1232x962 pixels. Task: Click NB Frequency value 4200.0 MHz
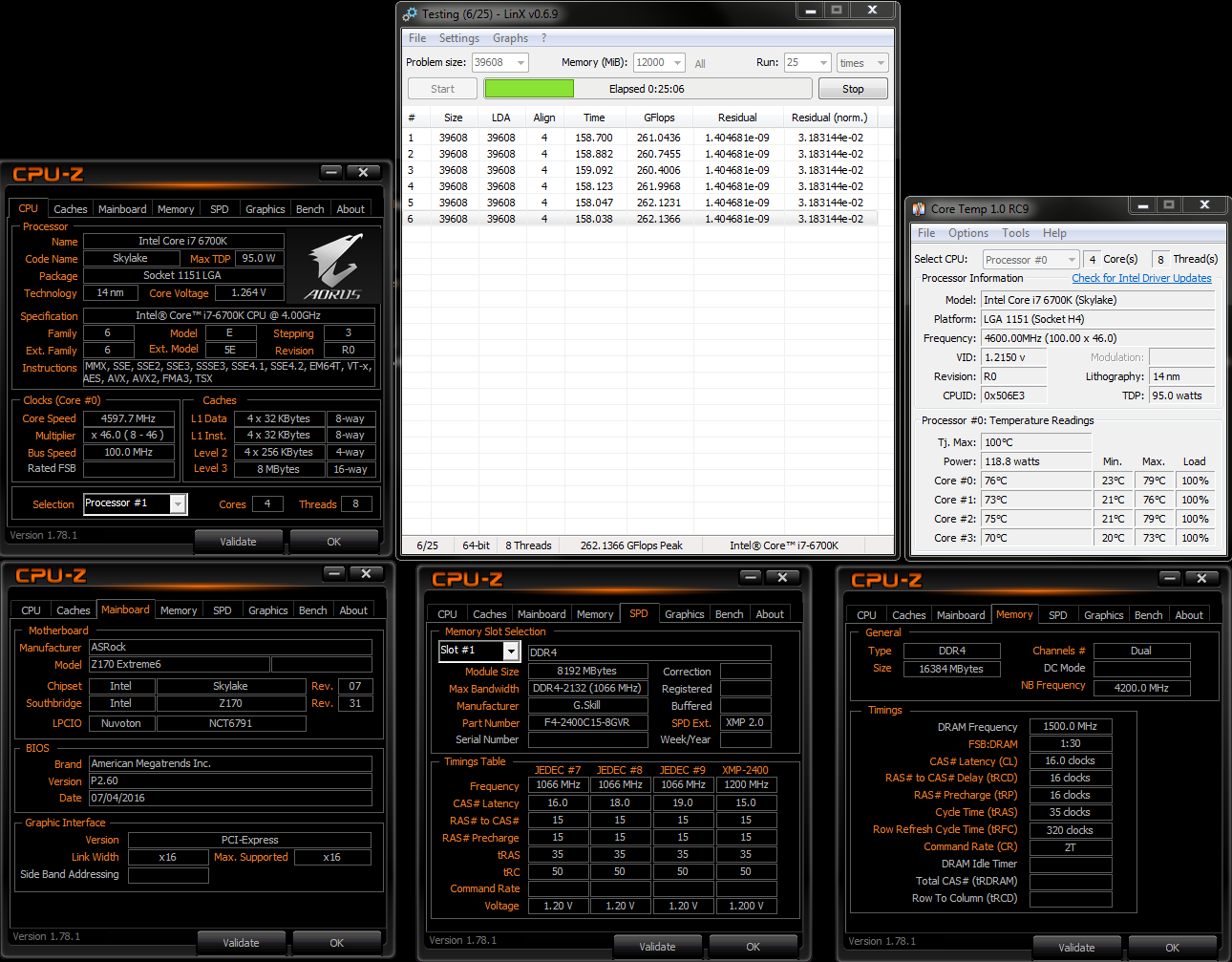coord(1141,688)
